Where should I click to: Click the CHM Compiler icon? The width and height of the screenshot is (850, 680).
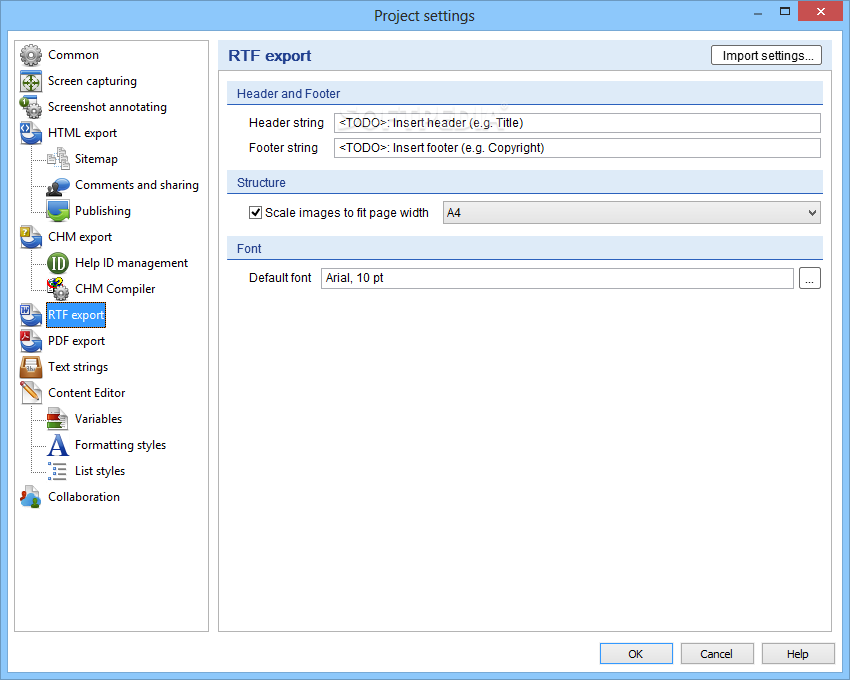(58, 289)
